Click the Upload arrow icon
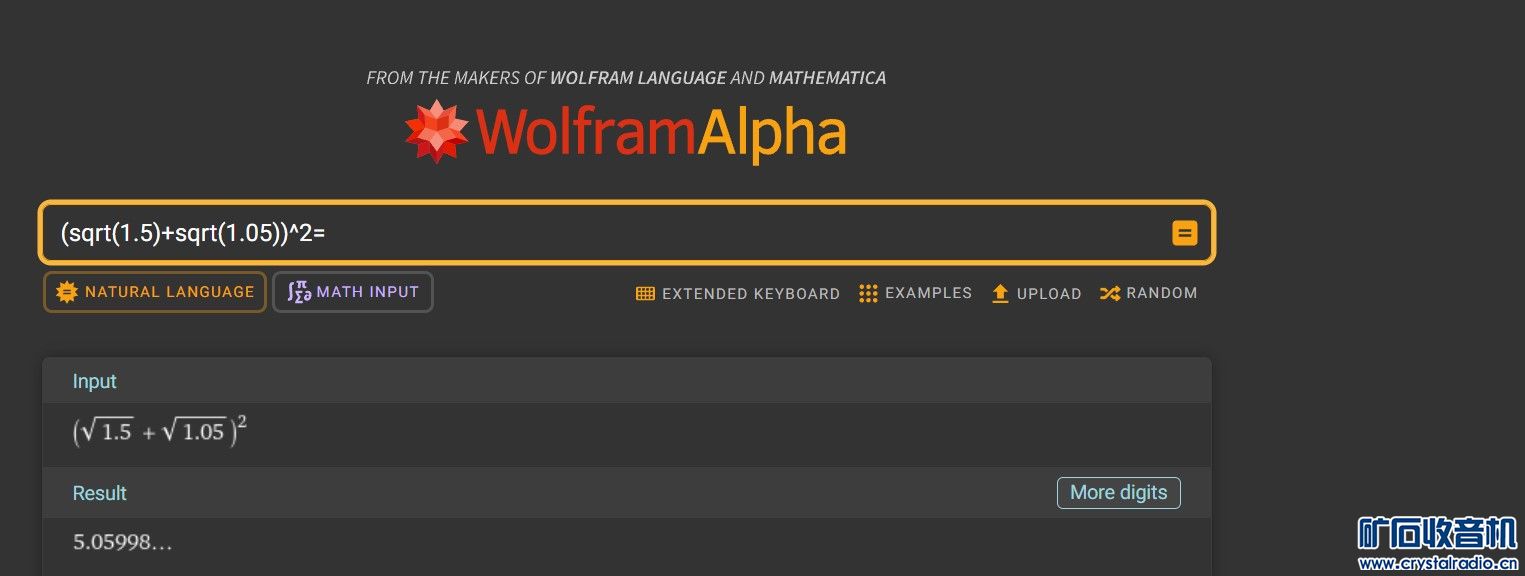 (x=1000, y=293)
